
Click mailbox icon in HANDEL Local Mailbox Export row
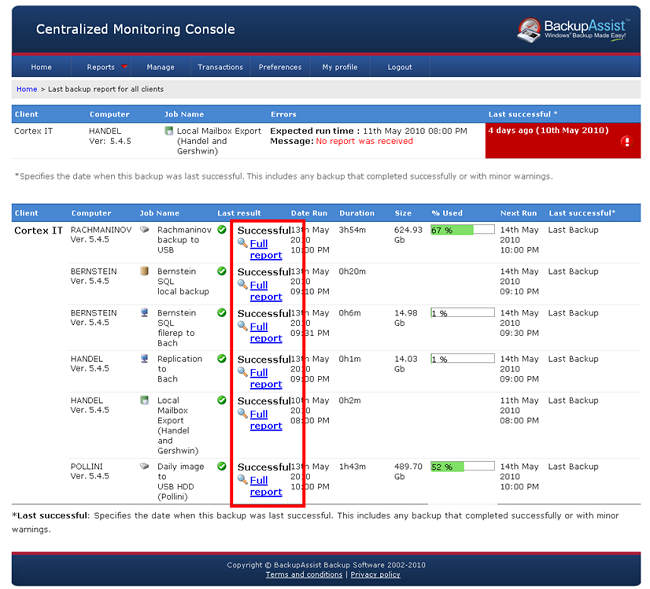pyautogui.click(x=144, y=400)
